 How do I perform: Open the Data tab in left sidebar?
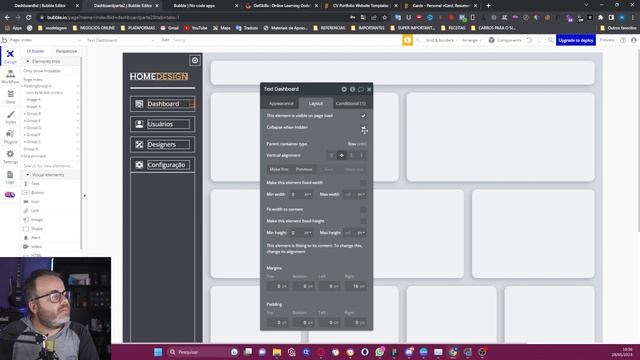pos(10,97)
